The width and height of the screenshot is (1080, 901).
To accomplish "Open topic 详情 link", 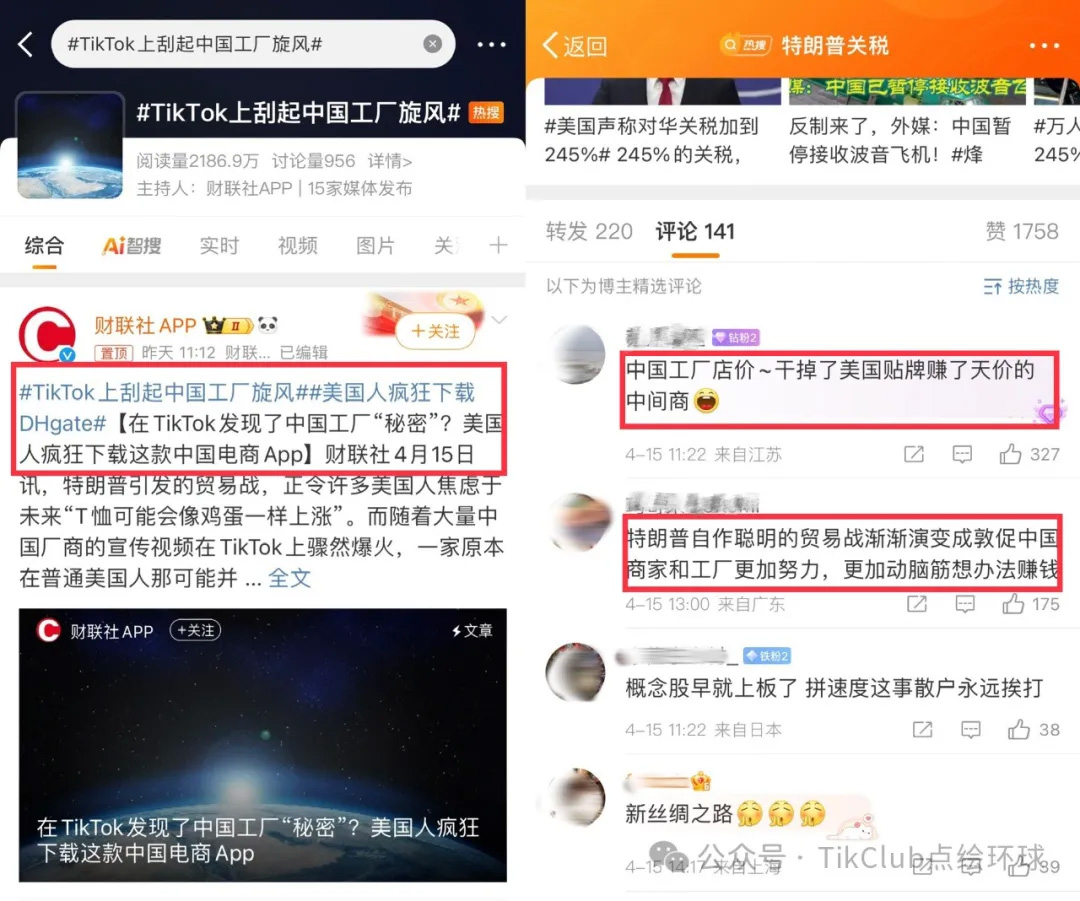I will (x=390, y=161).
